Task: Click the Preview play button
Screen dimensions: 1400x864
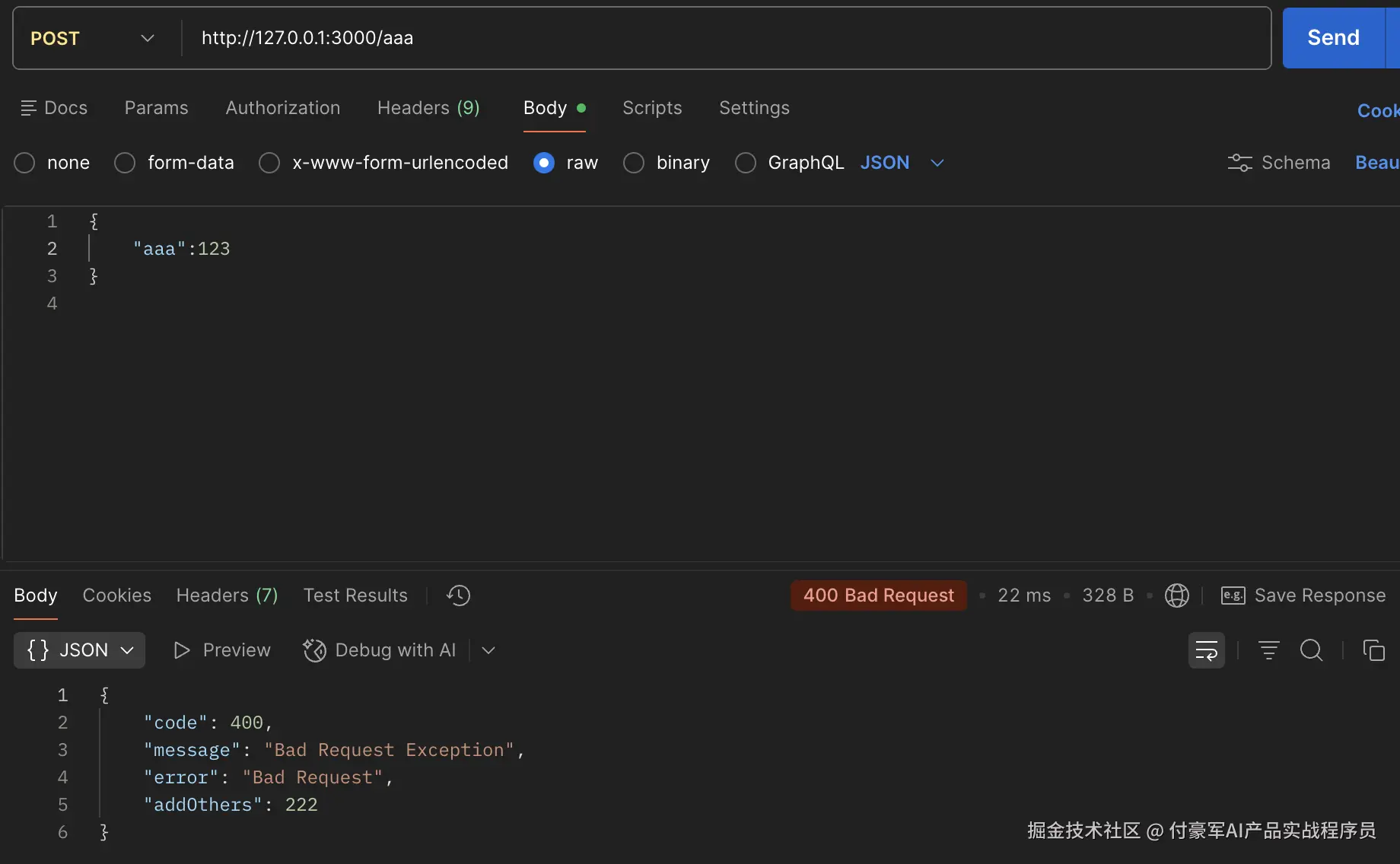Action: click(x=221, y=650)
